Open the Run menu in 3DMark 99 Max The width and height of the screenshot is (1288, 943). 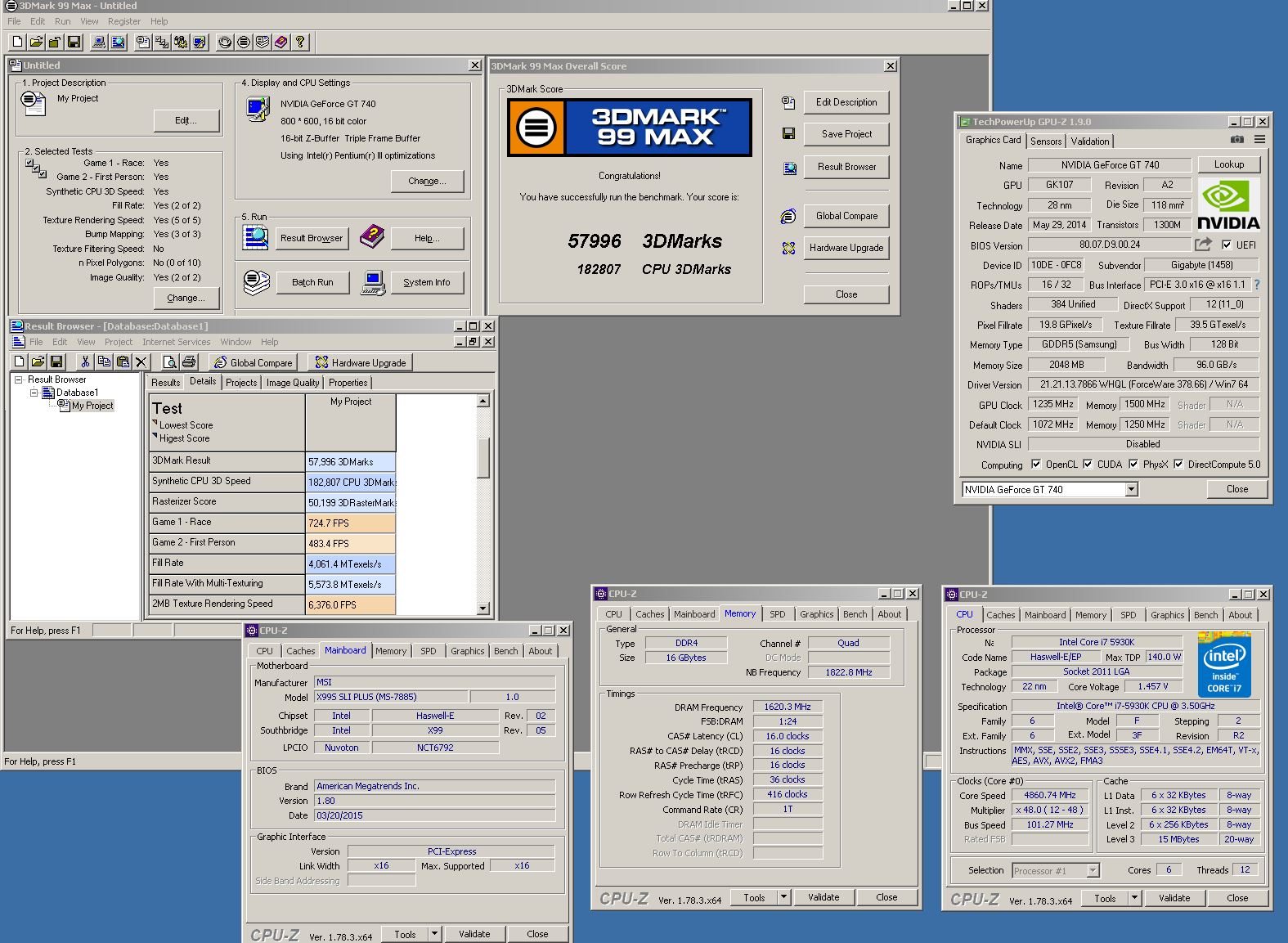62,21
